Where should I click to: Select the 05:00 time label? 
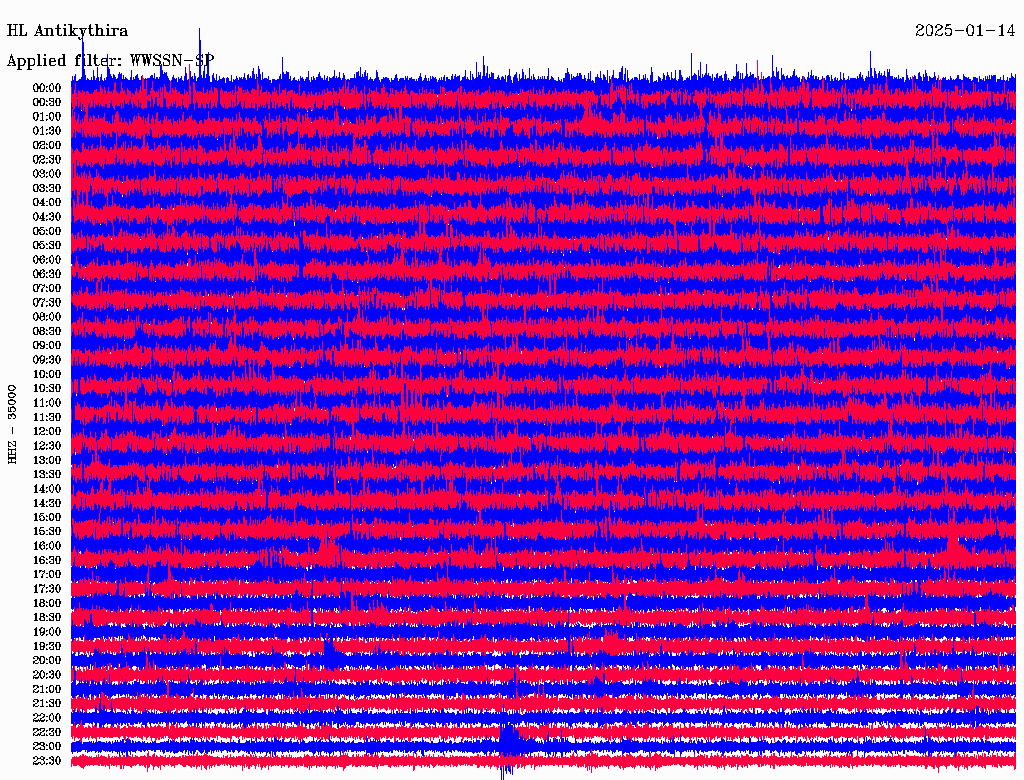[x=47, y=231]
